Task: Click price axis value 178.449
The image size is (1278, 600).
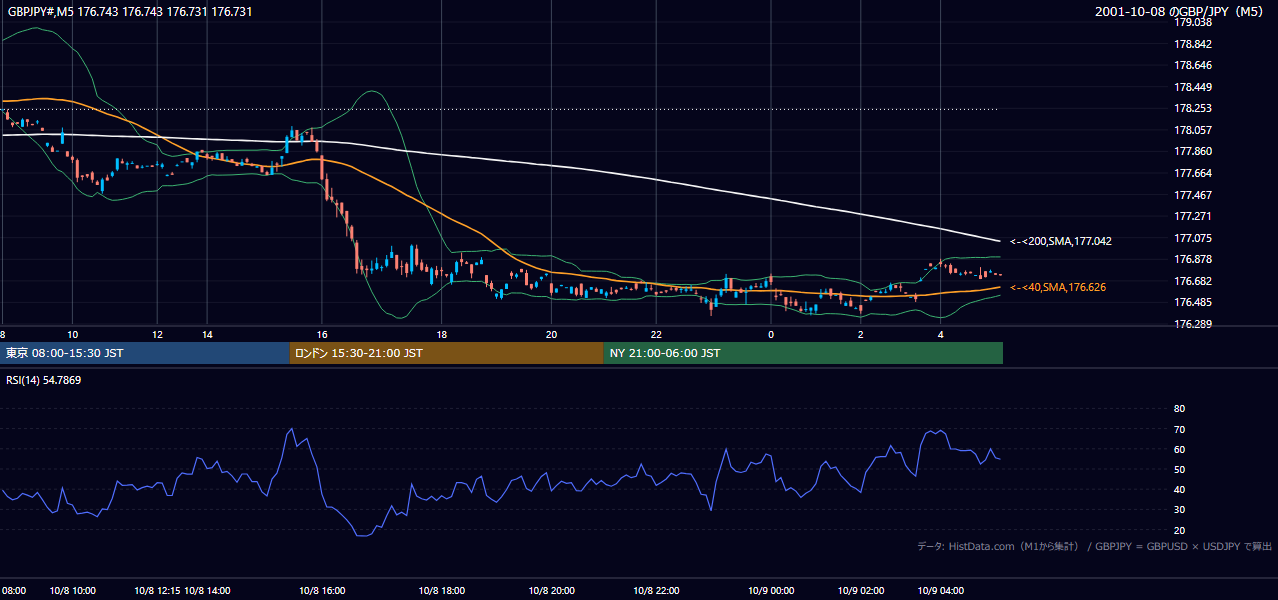Action: click(1193, 87)
